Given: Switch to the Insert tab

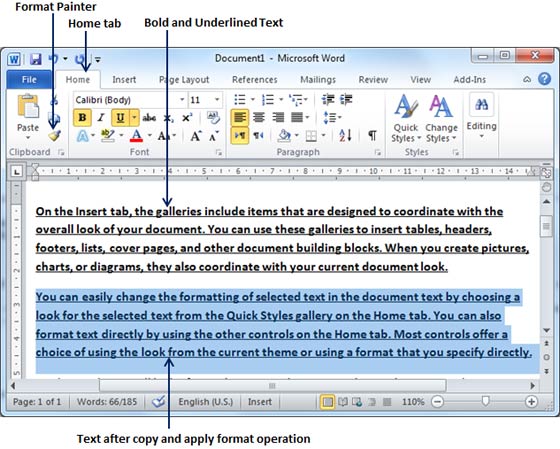Looking at the screenshot, I should point(124,80).
